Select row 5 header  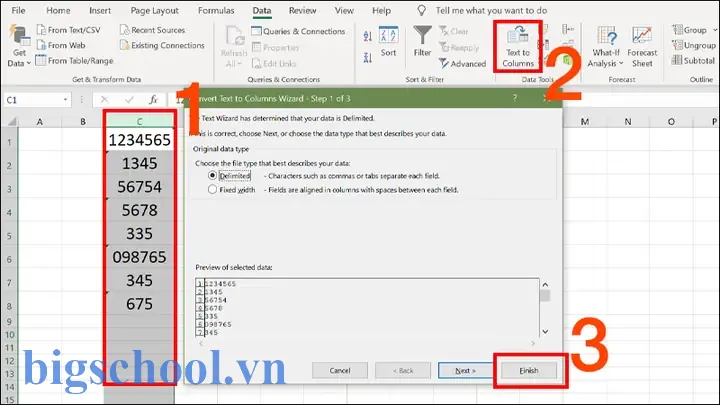click(9, 236)
